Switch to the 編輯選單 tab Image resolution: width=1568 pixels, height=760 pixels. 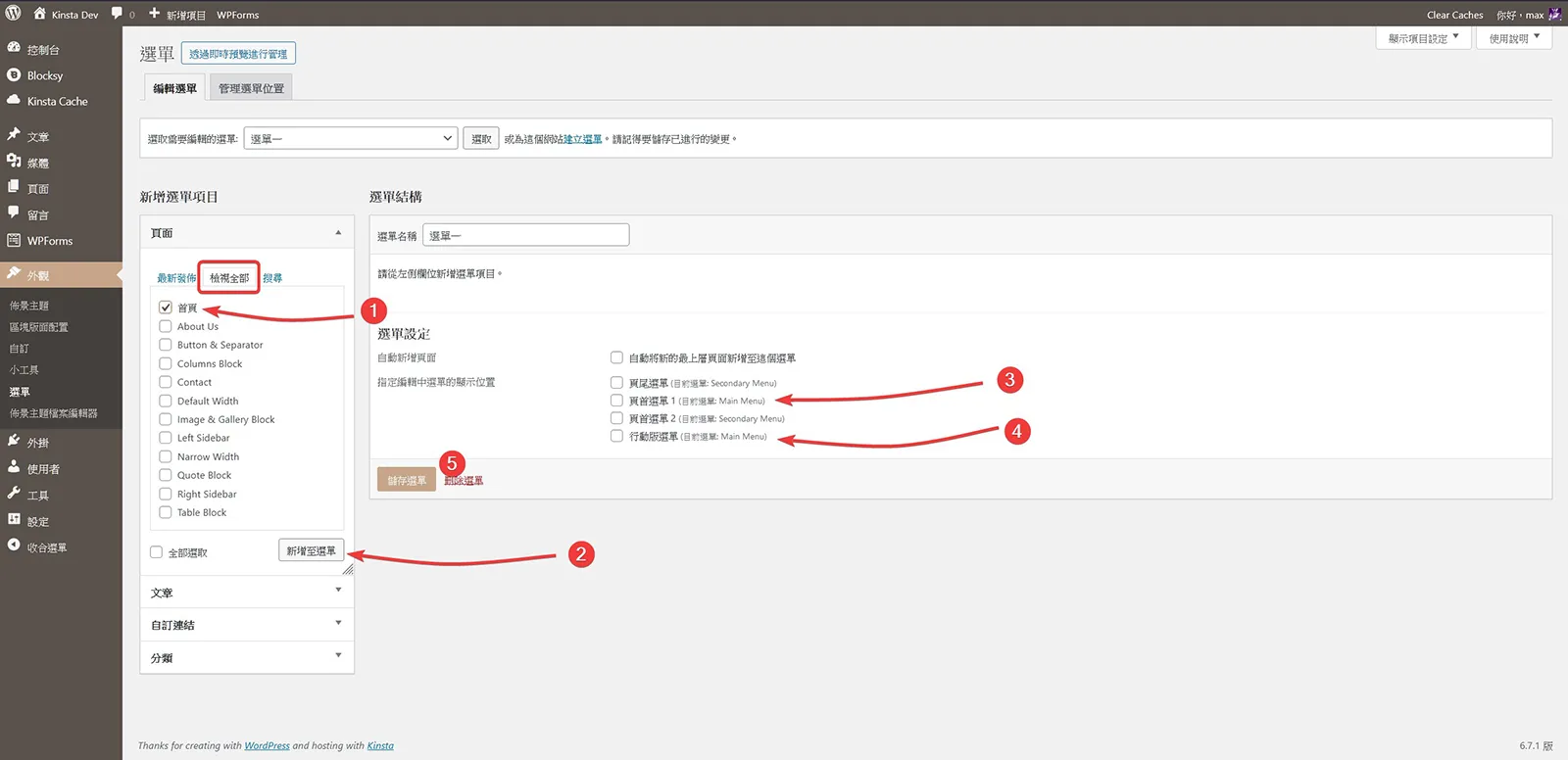(175, 88)
